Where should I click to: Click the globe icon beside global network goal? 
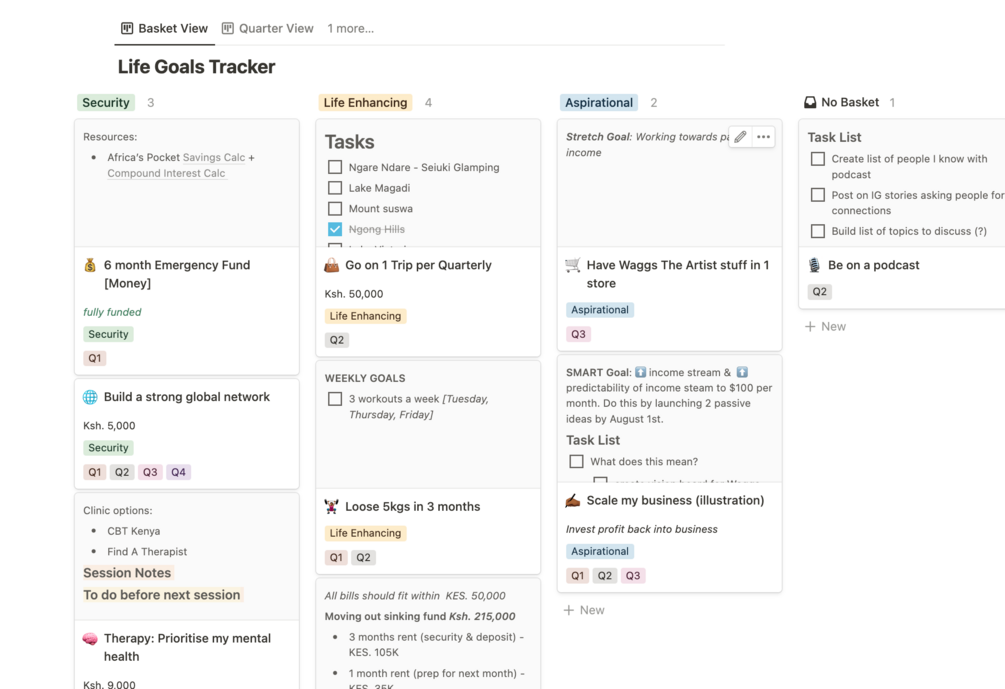click(x=90, y=397)
